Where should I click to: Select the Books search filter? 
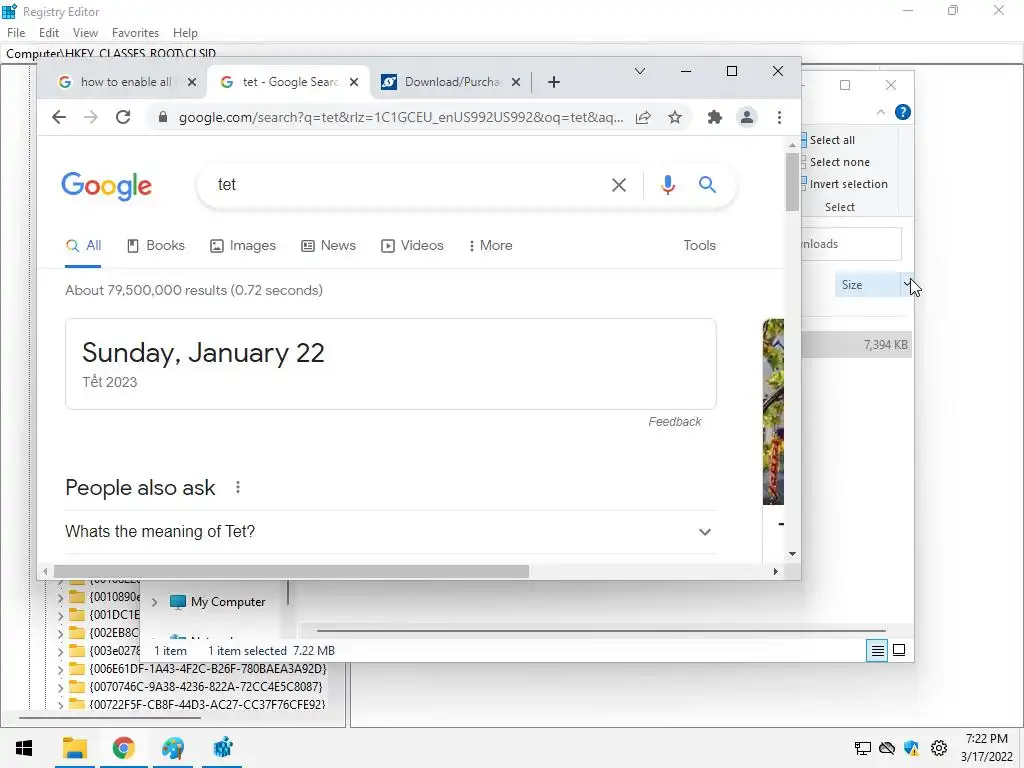coord(156,246)
